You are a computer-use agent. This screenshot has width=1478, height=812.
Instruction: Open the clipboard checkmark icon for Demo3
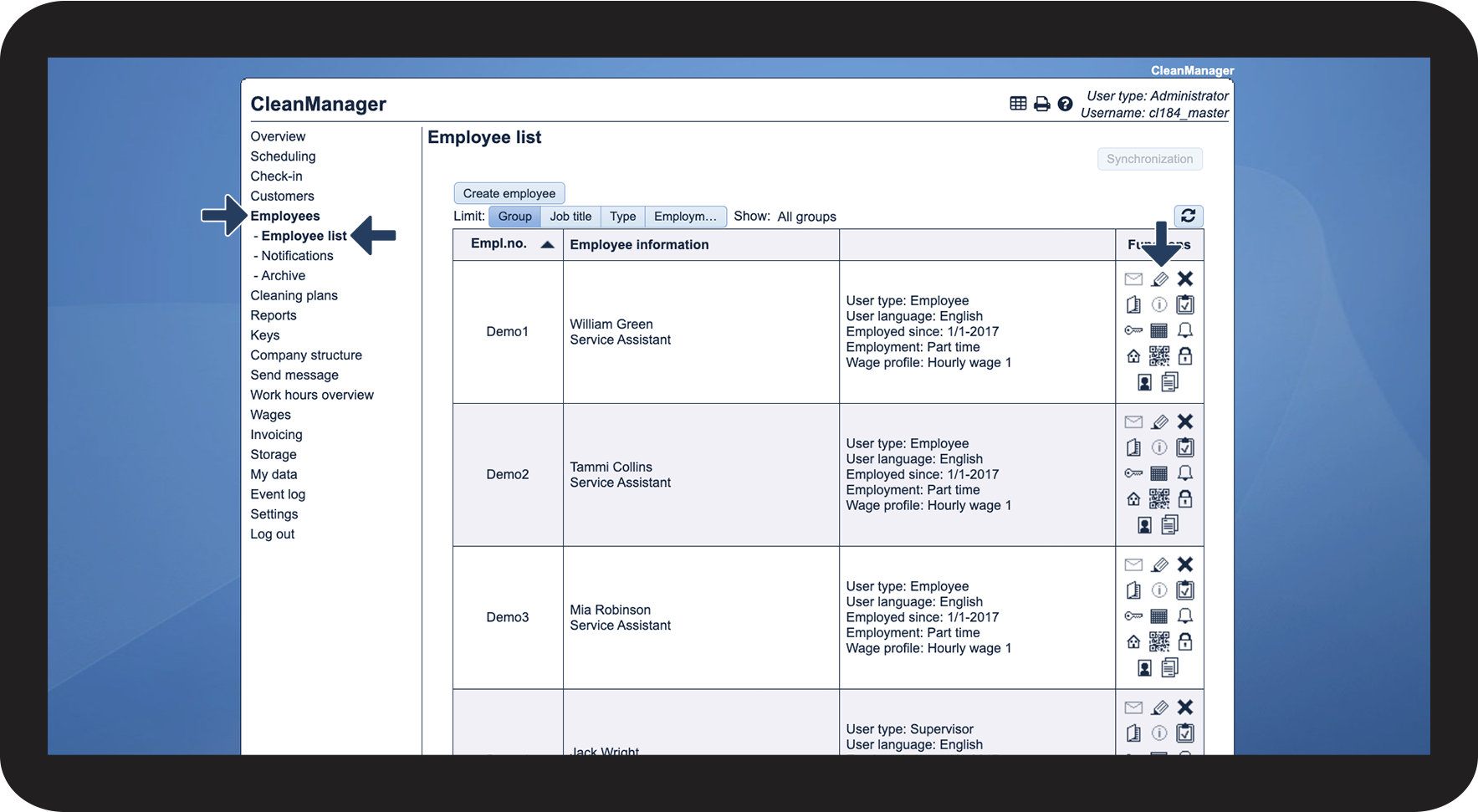pos(1184,590)
